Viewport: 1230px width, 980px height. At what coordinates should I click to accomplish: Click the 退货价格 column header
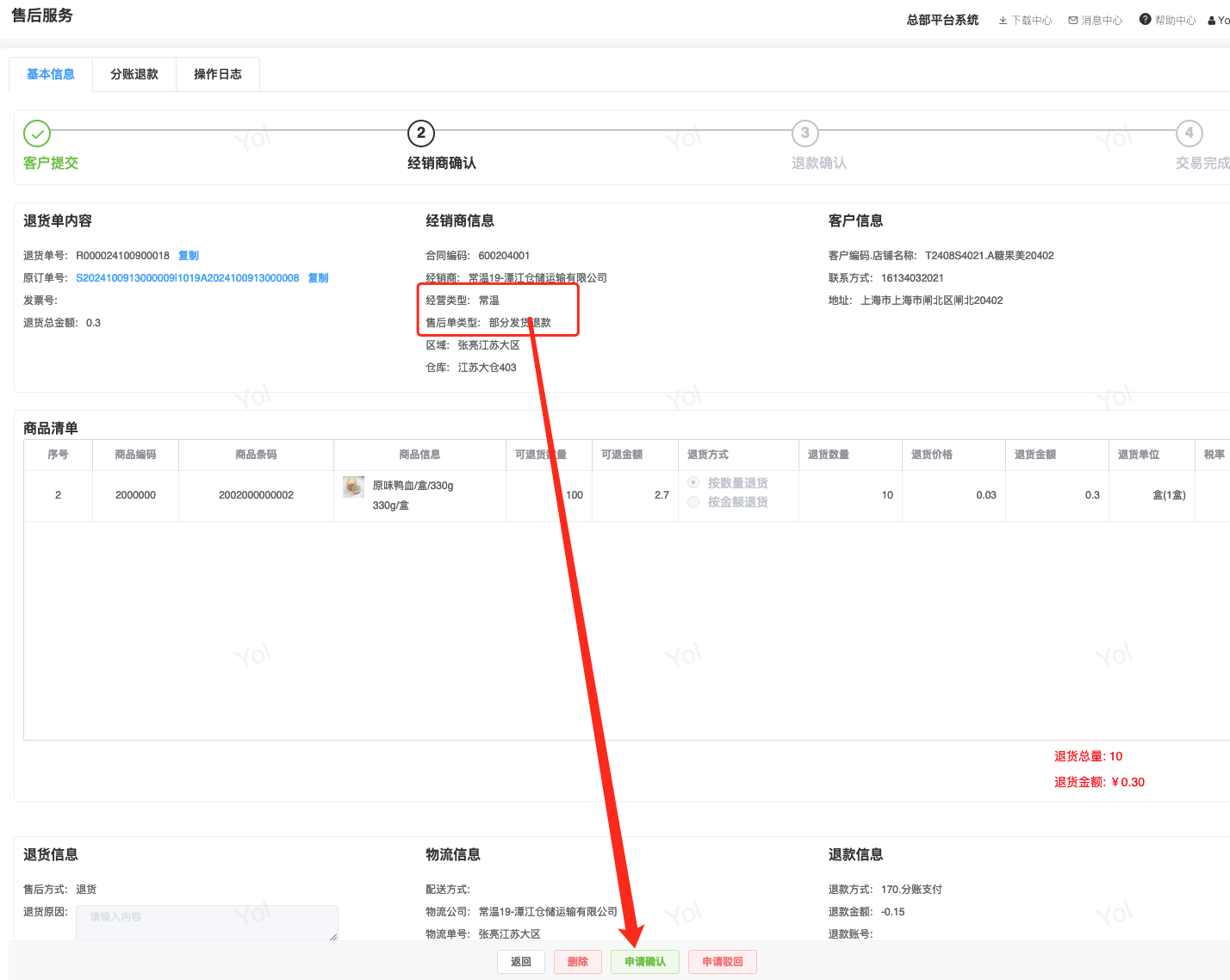(x=954, y=455)
